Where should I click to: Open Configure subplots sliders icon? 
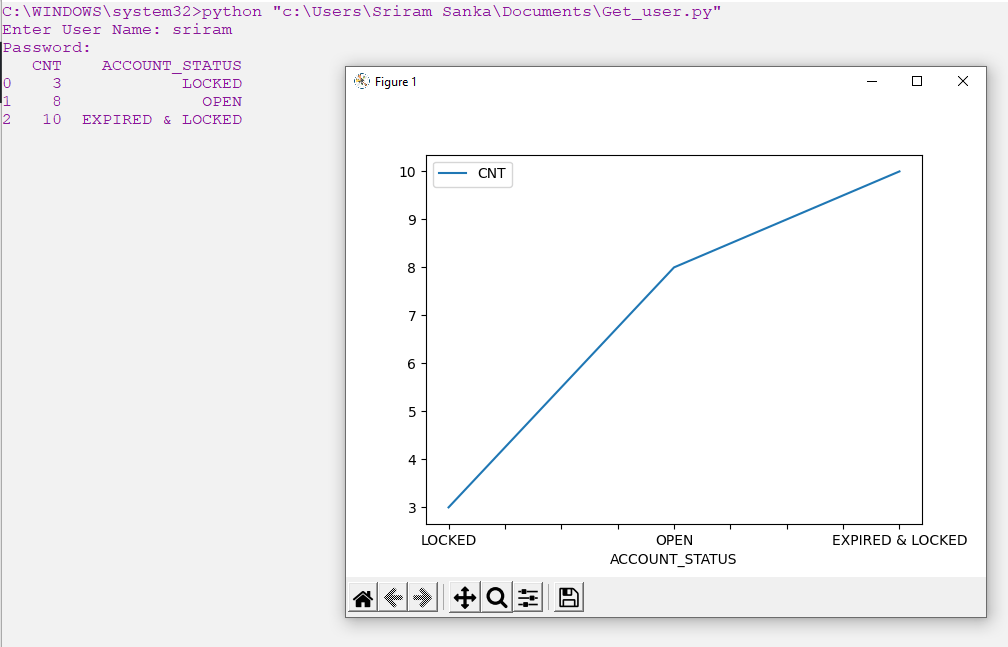click(528, 598)
